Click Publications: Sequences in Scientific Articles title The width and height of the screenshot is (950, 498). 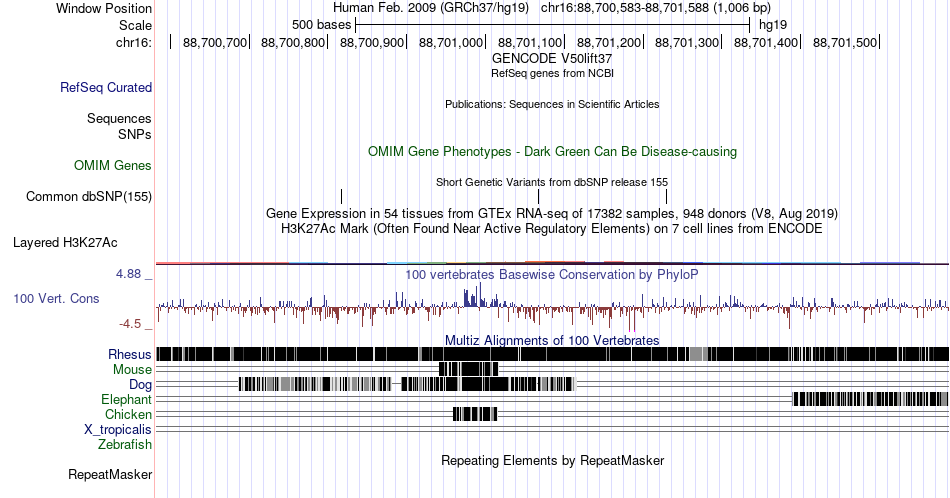[x=552, y=104]
